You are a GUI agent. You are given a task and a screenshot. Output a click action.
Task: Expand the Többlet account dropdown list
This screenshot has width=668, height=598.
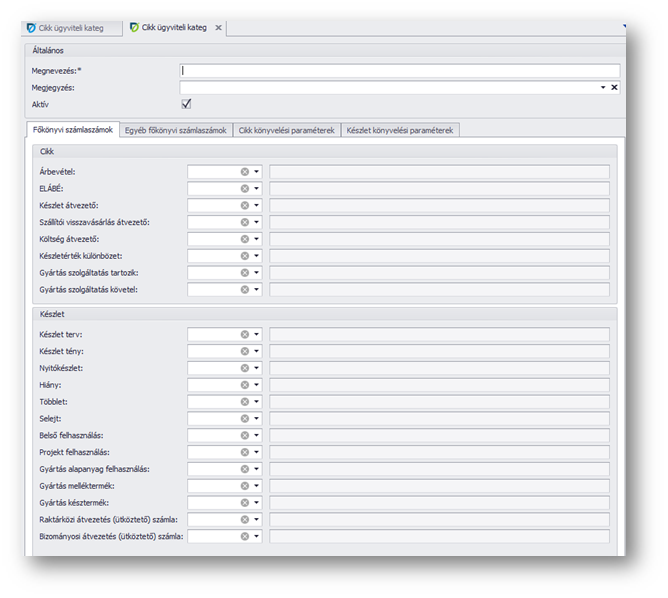[256, 402]
